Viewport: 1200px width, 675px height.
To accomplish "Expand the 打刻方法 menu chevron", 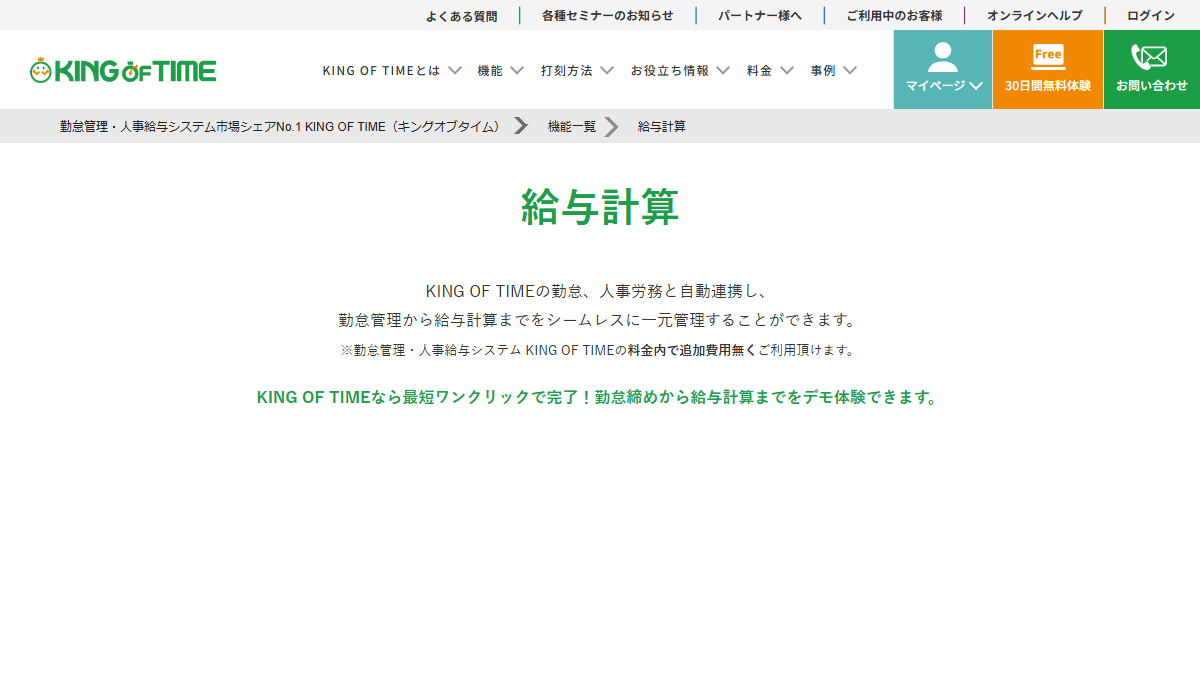I will pyautogui.click(x=607, y=70).
